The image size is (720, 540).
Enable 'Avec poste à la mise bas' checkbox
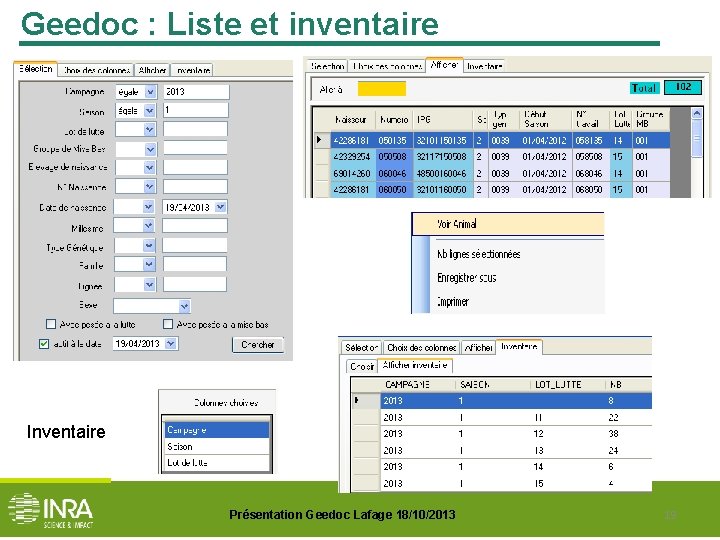pyautogui.click(x=168, y=324)
